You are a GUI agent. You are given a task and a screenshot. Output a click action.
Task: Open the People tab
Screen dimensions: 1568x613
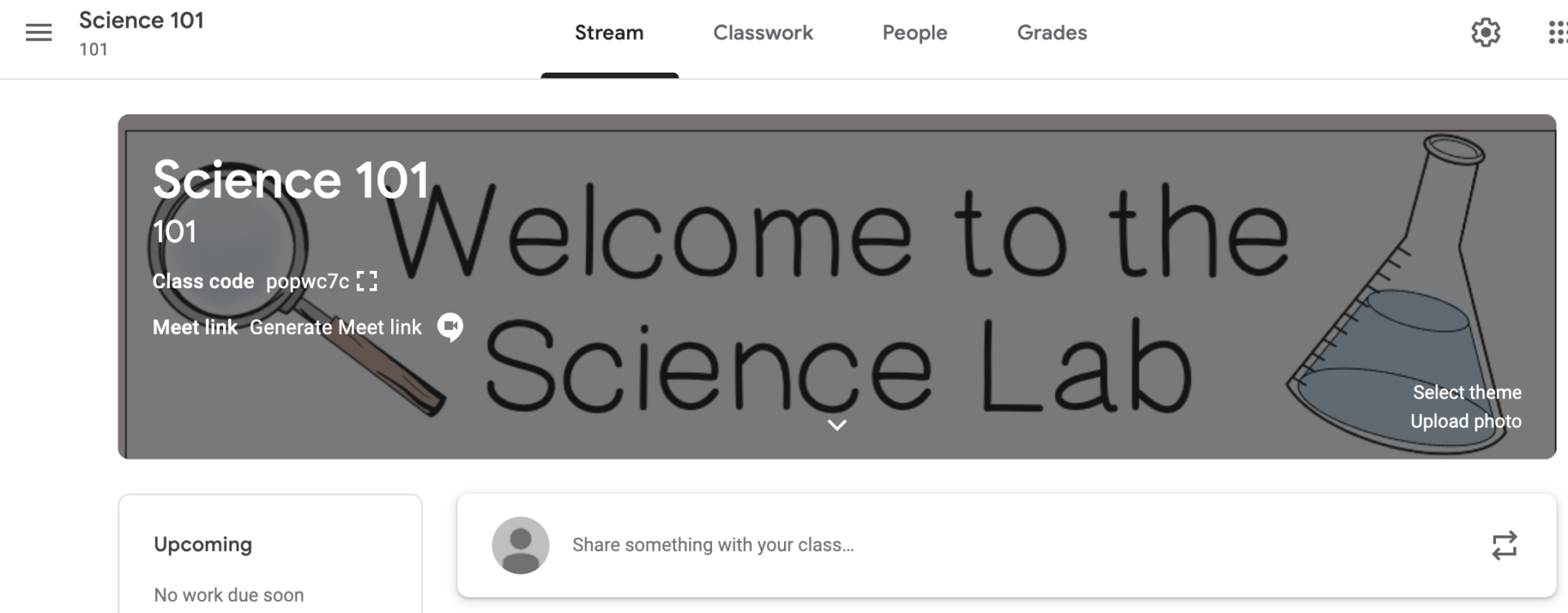pyautogui.click(x=914, y=33)
